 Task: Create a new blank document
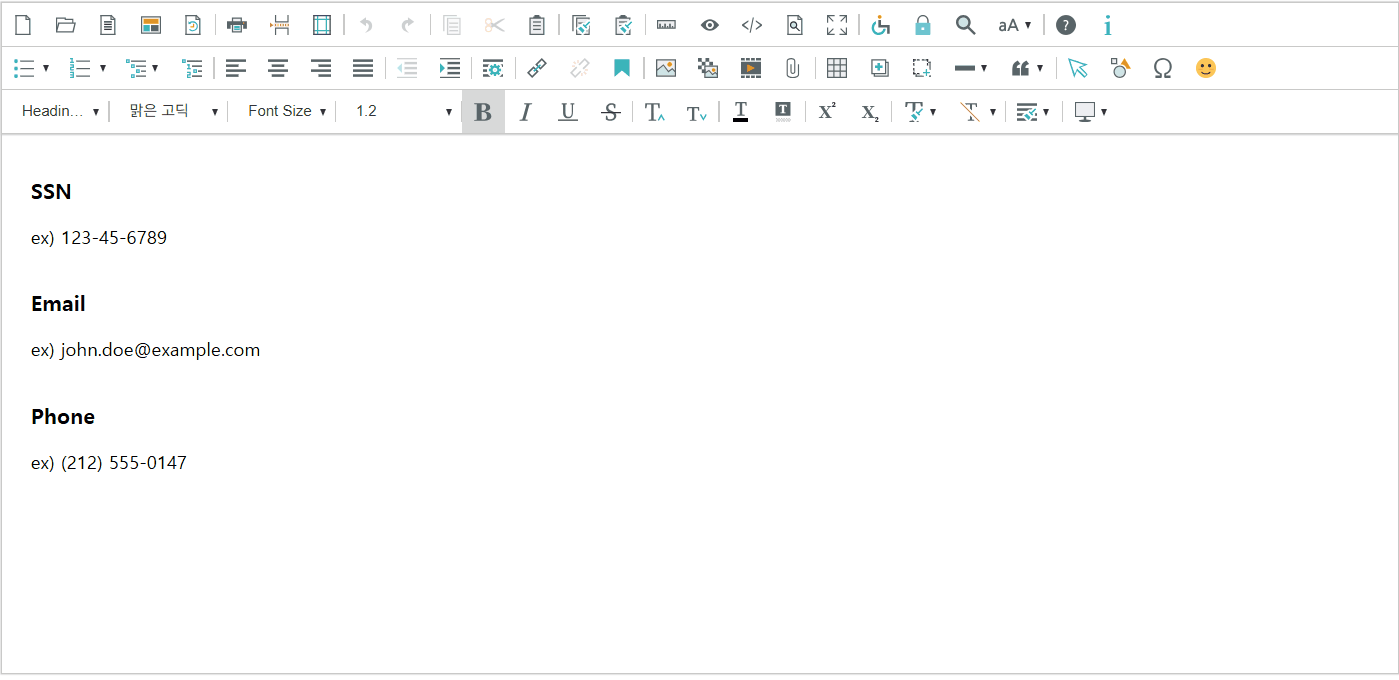[x=23, y=25]
